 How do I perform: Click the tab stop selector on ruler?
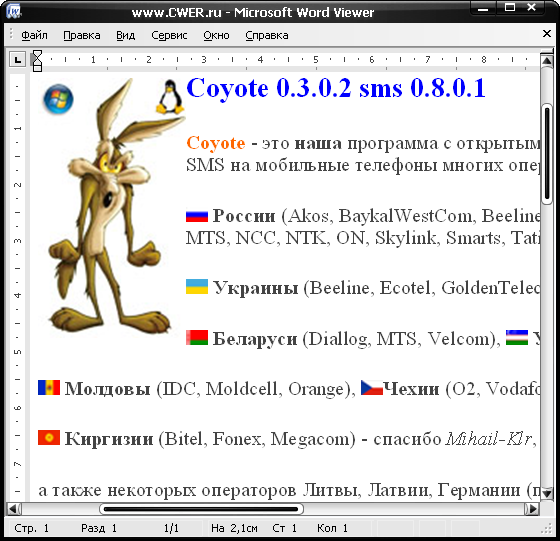18,59
